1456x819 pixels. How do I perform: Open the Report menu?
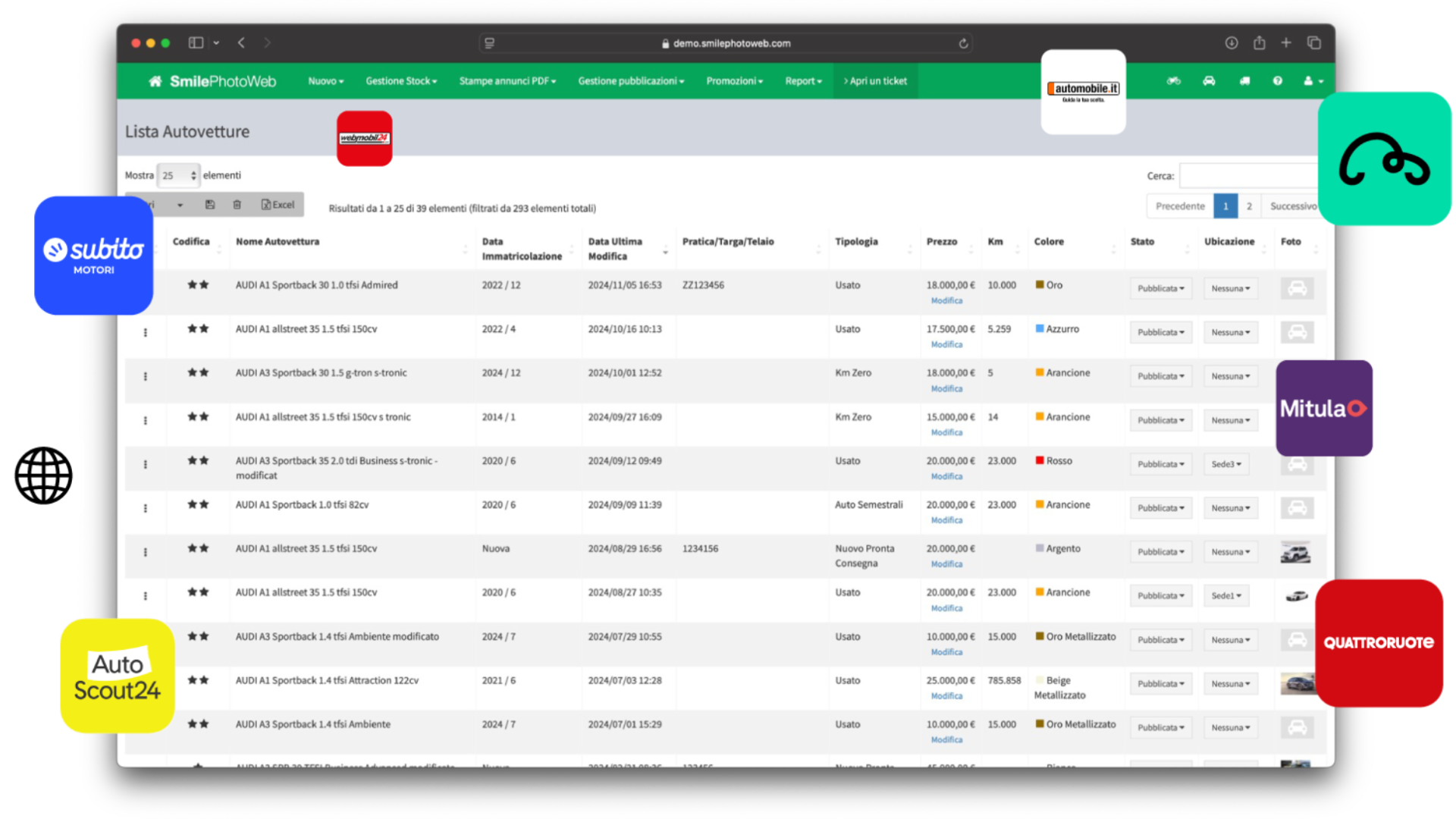[x=803, y=81]
